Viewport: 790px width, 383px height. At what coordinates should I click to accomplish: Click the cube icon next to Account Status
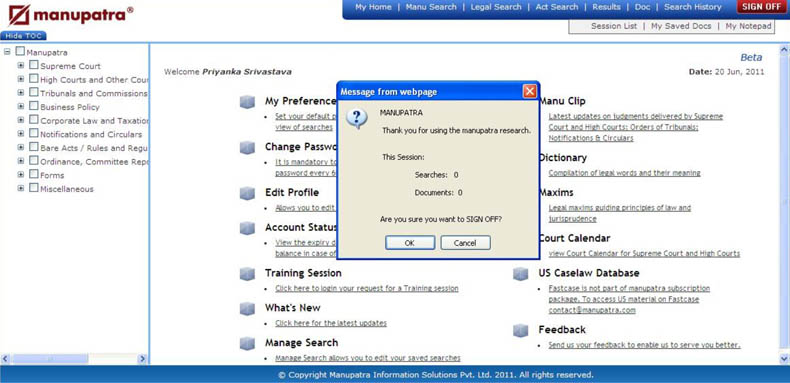click(247, 228)
